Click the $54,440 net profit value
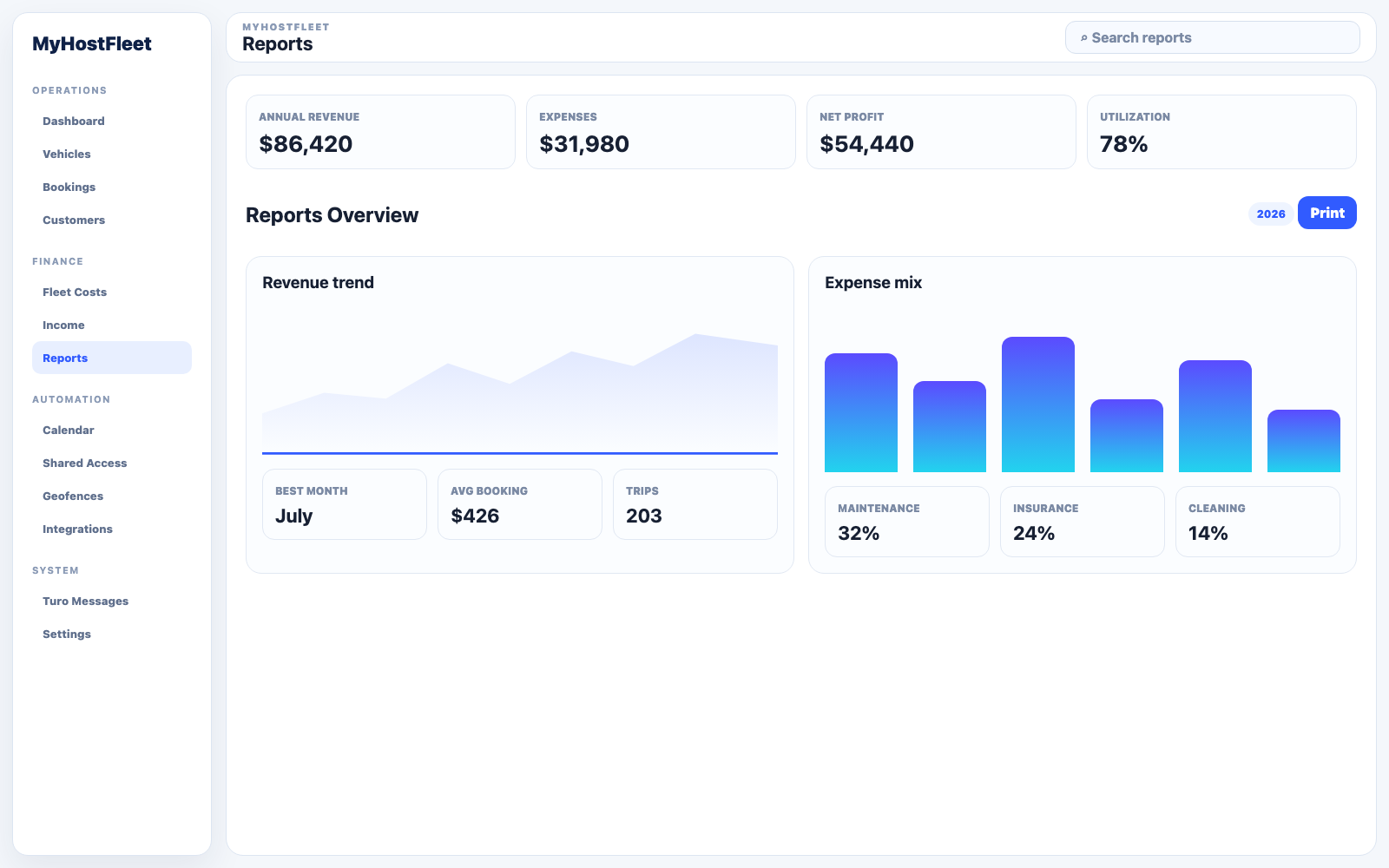Screen dimensions: 1389x868 866,144
